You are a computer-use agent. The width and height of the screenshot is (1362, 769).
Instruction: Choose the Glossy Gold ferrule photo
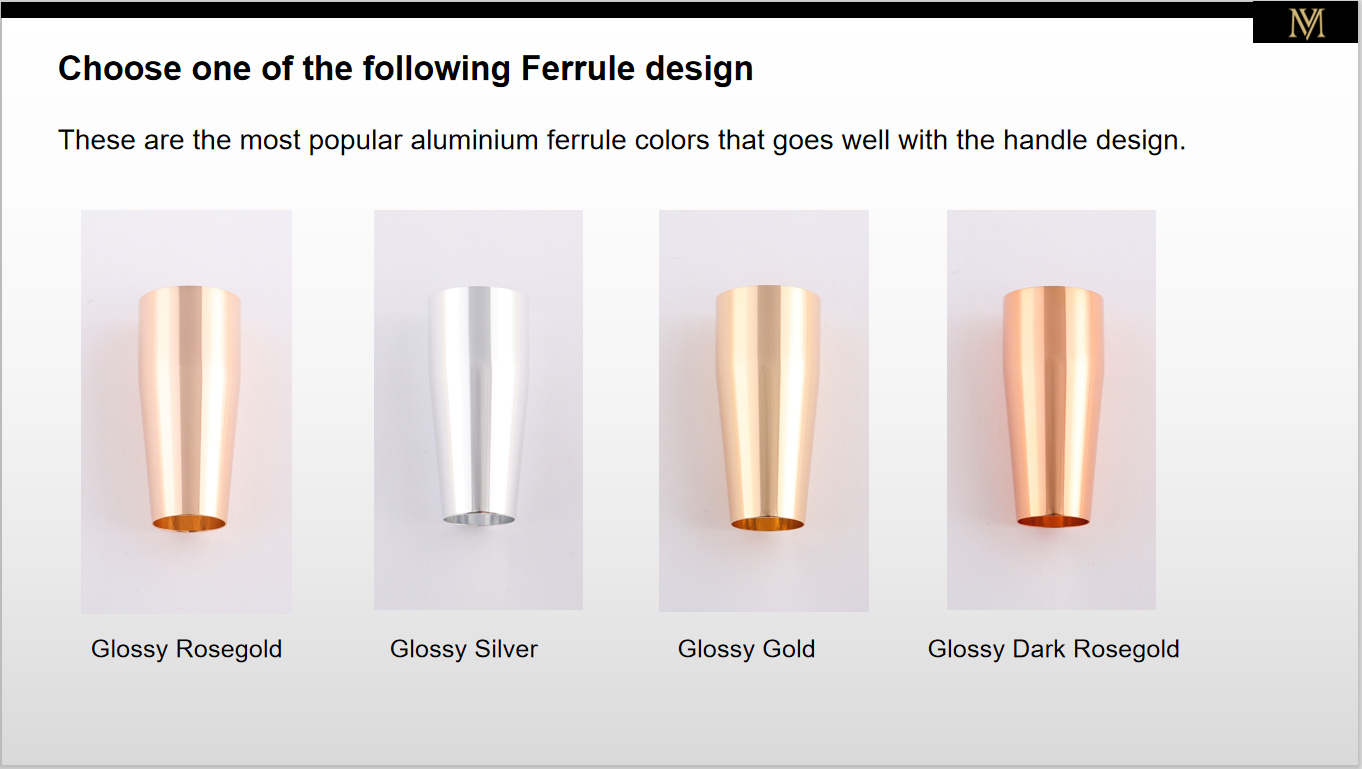pos(764,410)
